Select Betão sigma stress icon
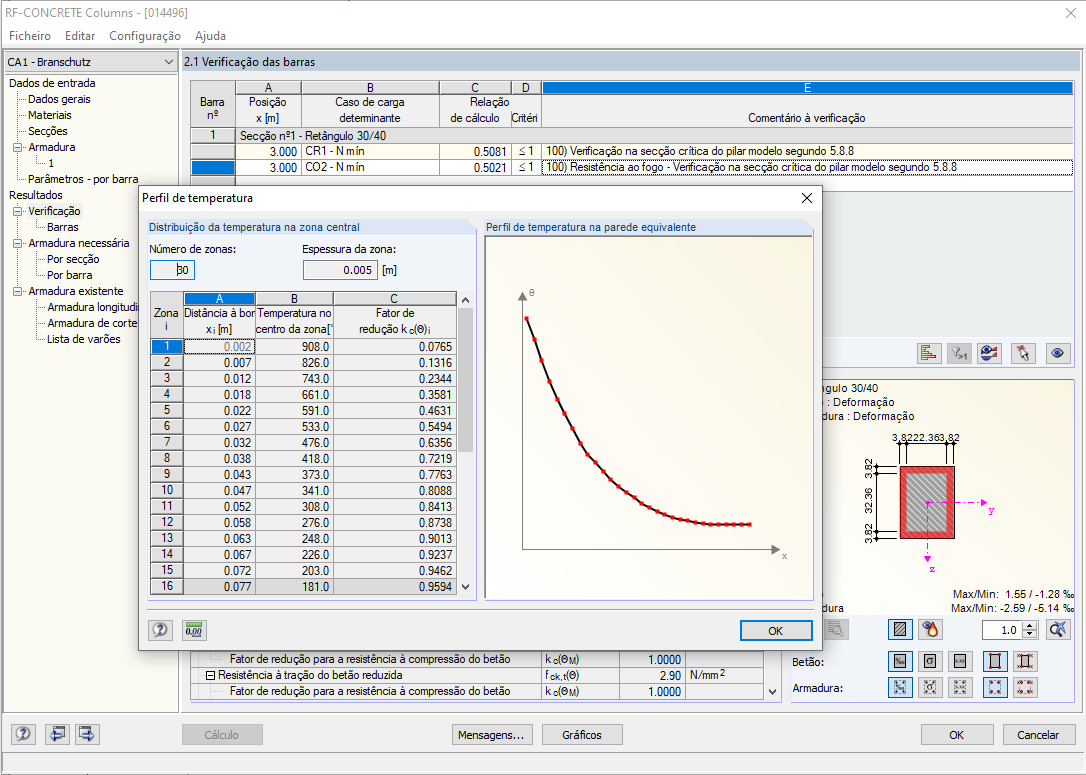This screenshot has height=775, width=1086. [x=930, y=661]
